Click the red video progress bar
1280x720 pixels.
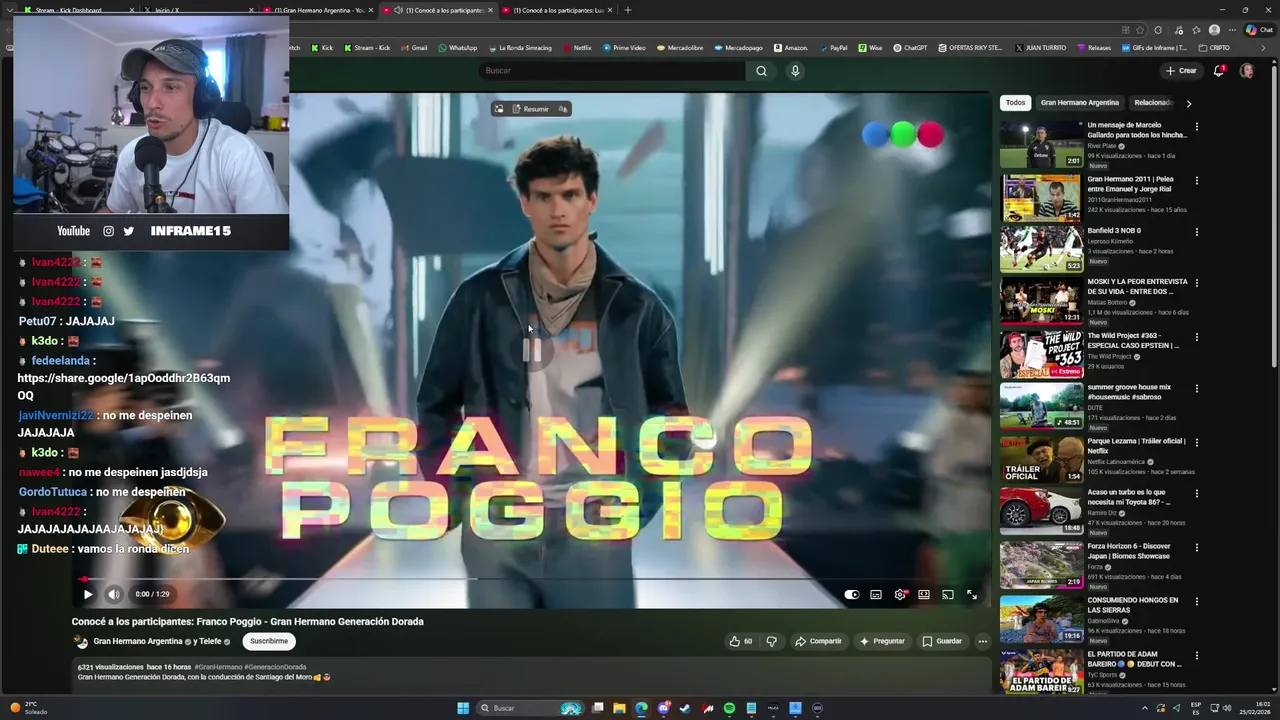coord(84,579)
